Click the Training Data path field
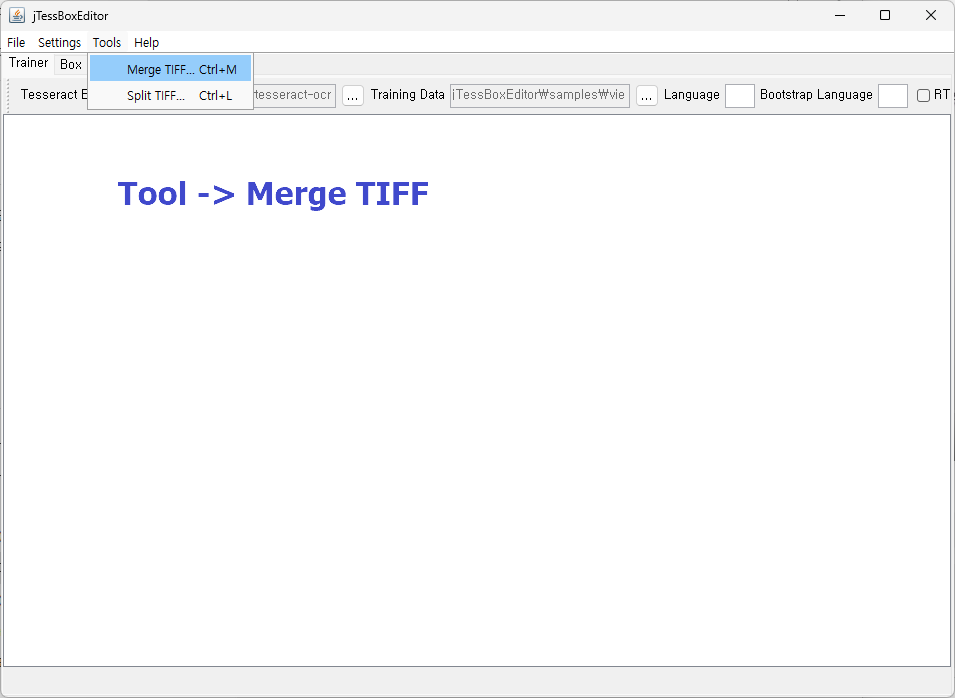The image size is (955, 698). [x=540, y=96]
